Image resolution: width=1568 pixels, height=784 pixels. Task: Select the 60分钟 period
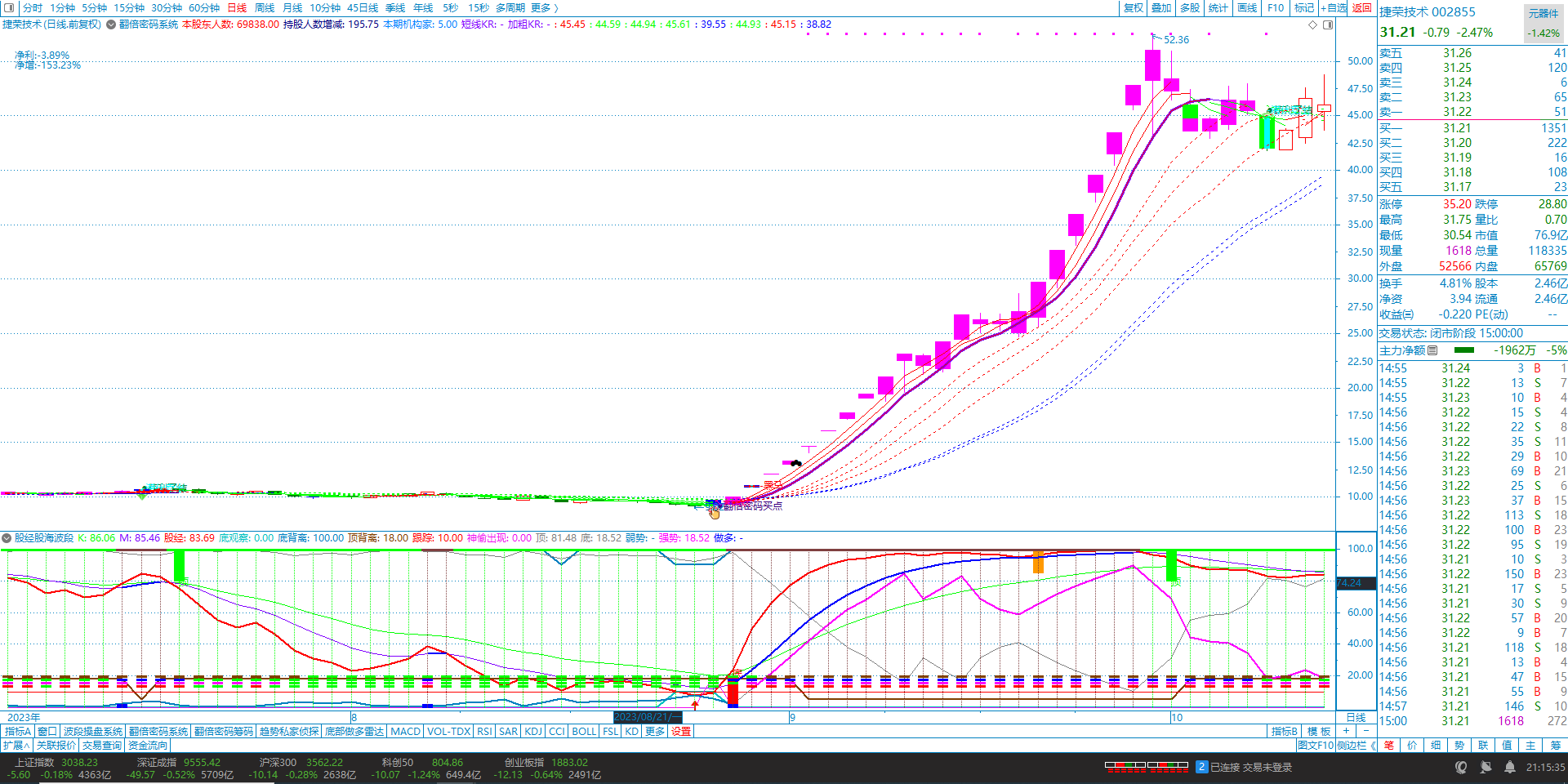pos(204,8)
